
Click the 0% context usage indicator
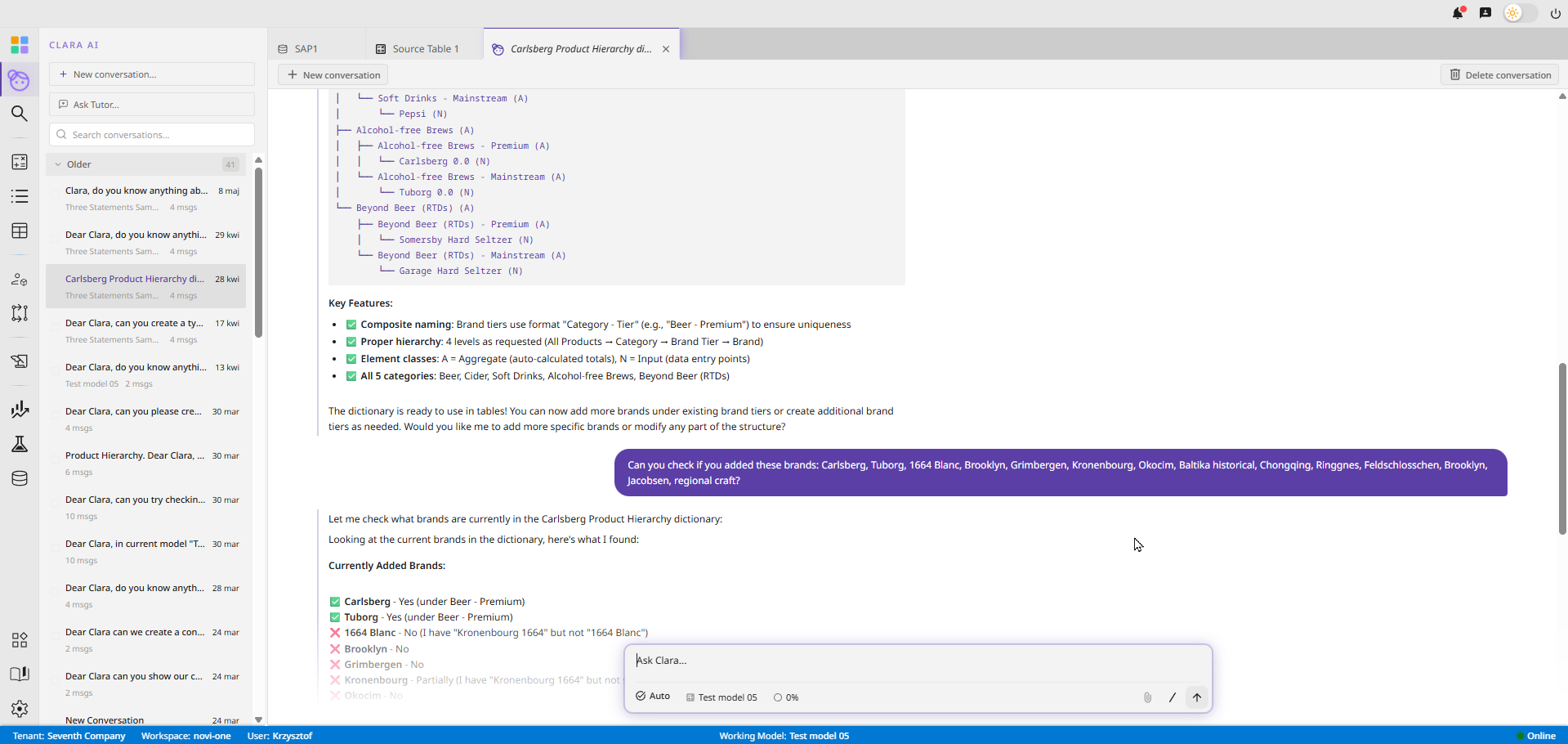click(x=786, y=697)
